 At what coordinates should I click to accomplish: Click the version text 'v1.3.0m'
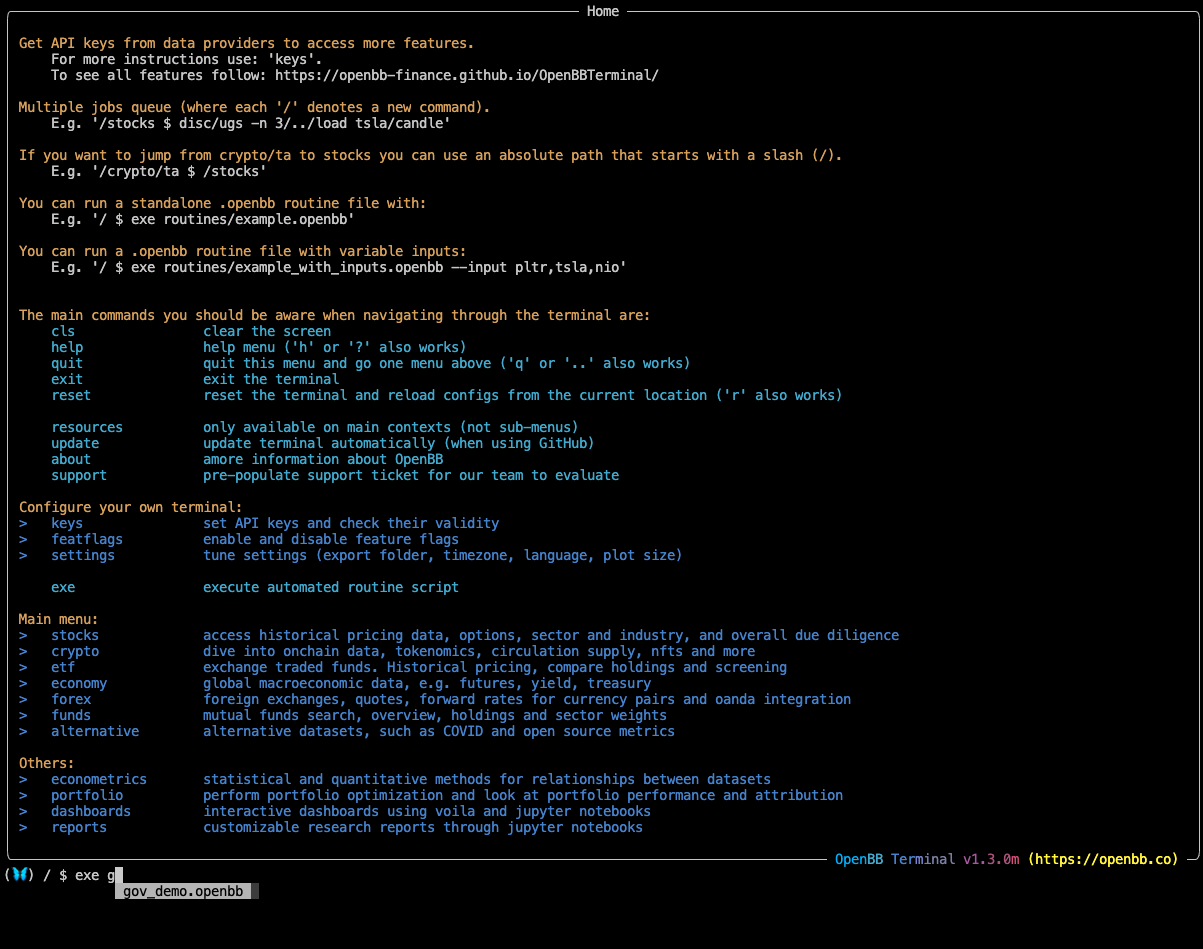coord(991,859)
